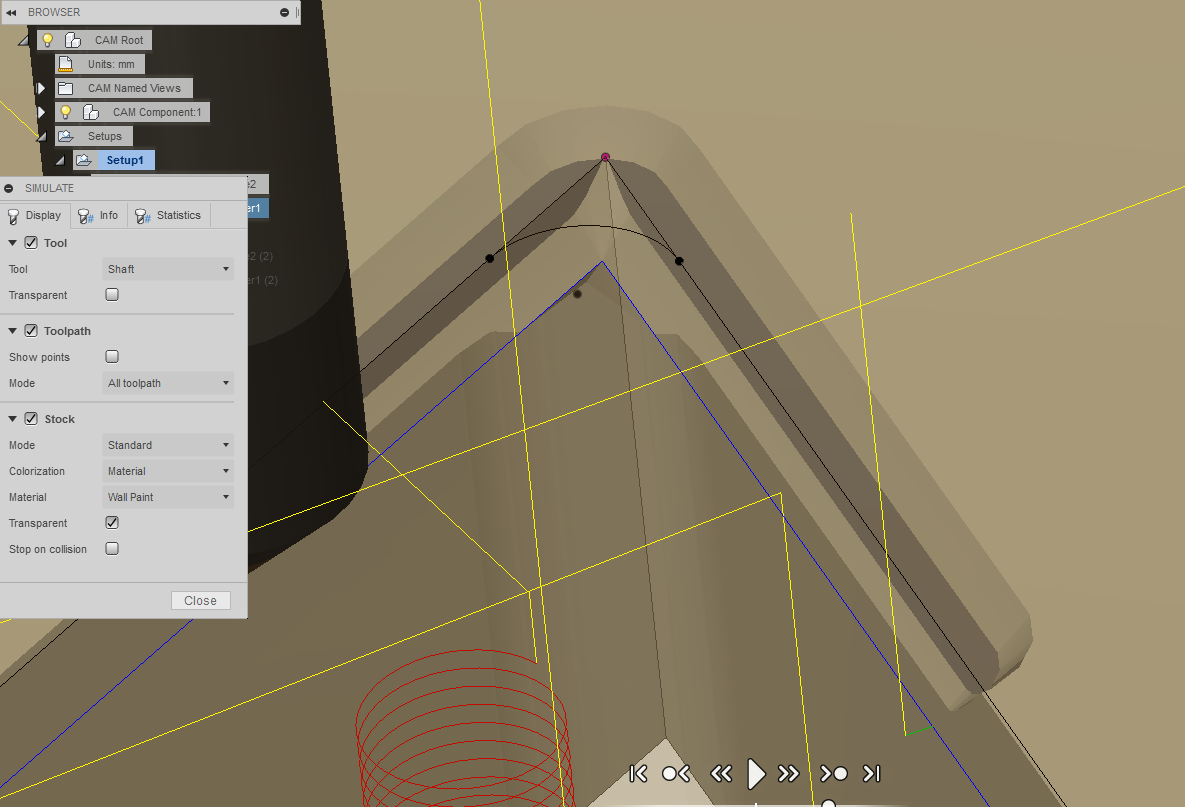
Task: Expand the CAM Named Views folder
Action: point(41,87)
